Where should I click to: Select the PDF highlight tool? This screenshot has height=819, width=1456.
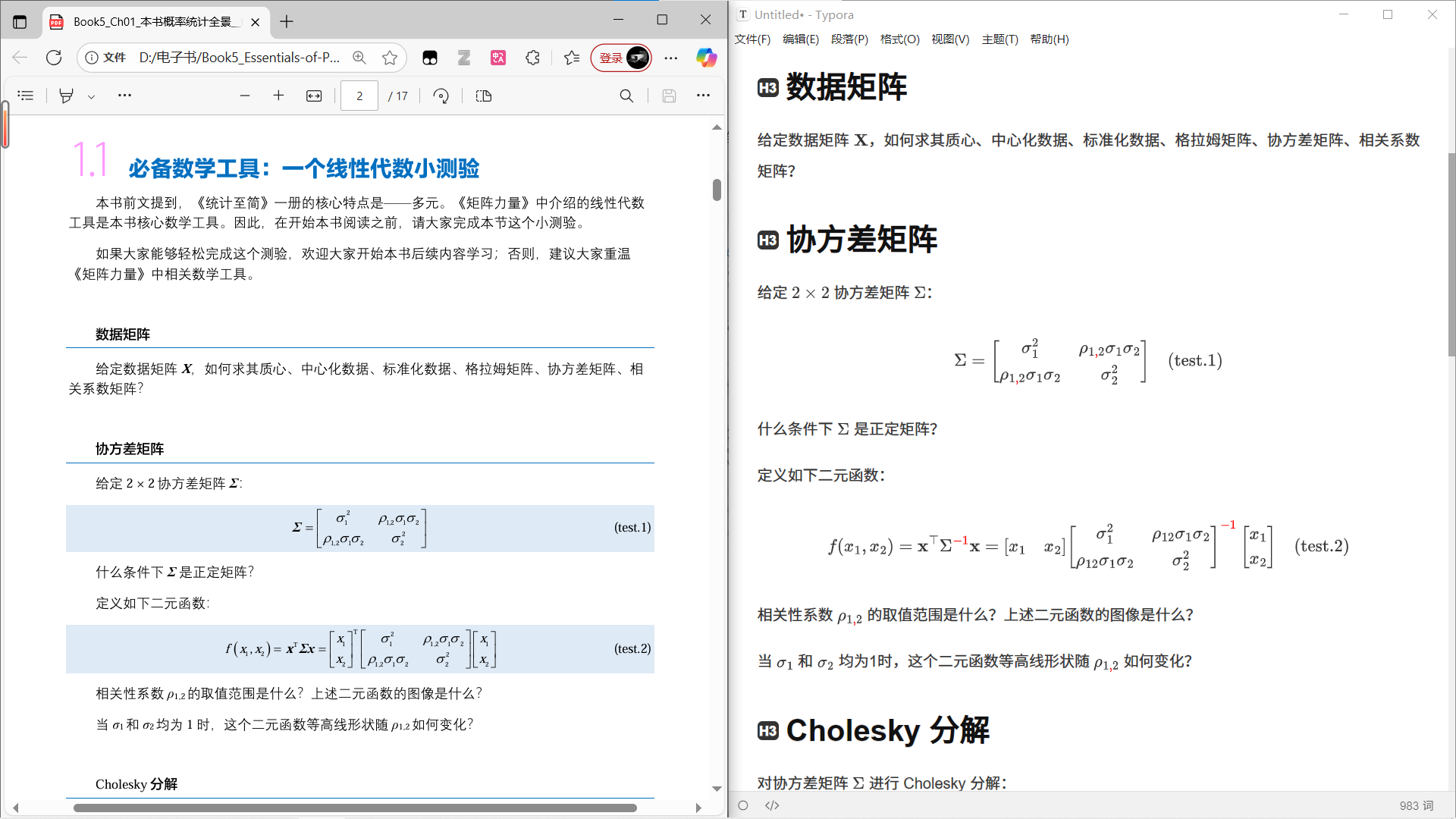[67, 96]
